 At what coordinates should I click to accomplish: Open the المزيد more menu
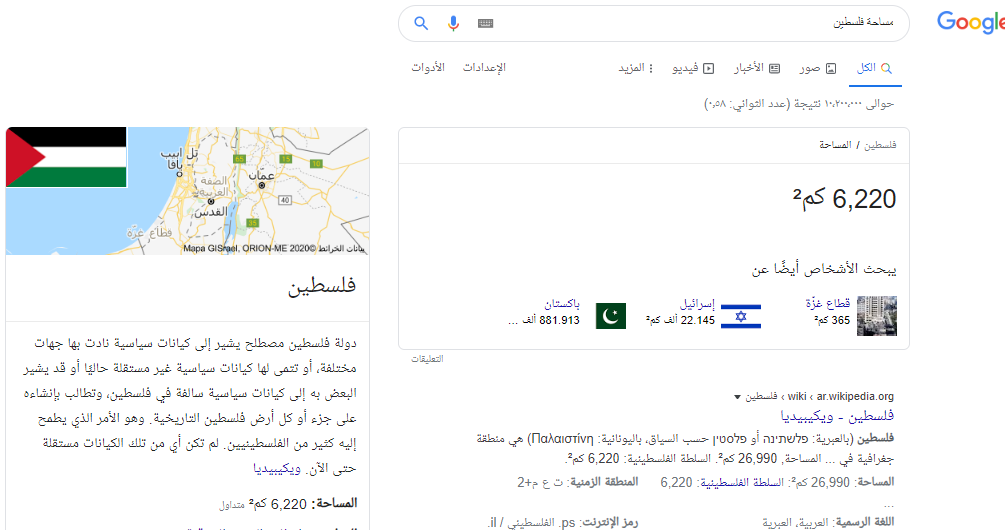635,68
